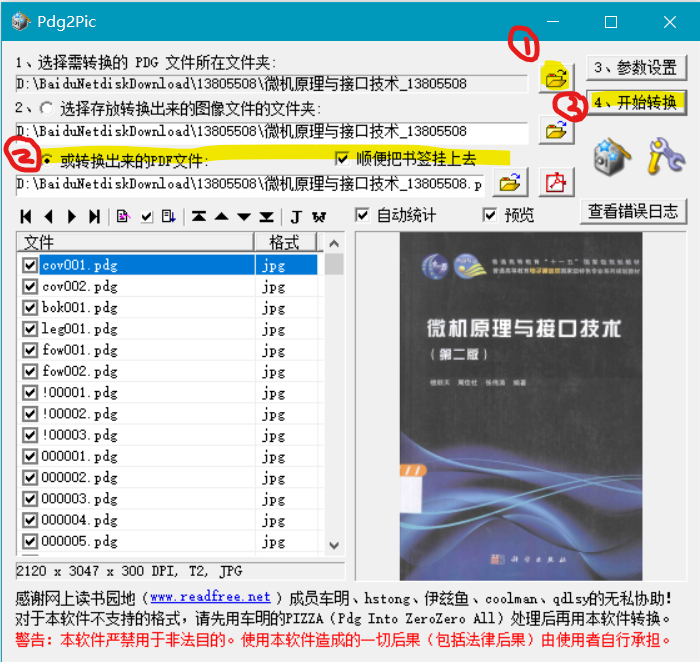Uncheck the cov002.pdg file checkbox
700x662 pixels.
point(30,286)
